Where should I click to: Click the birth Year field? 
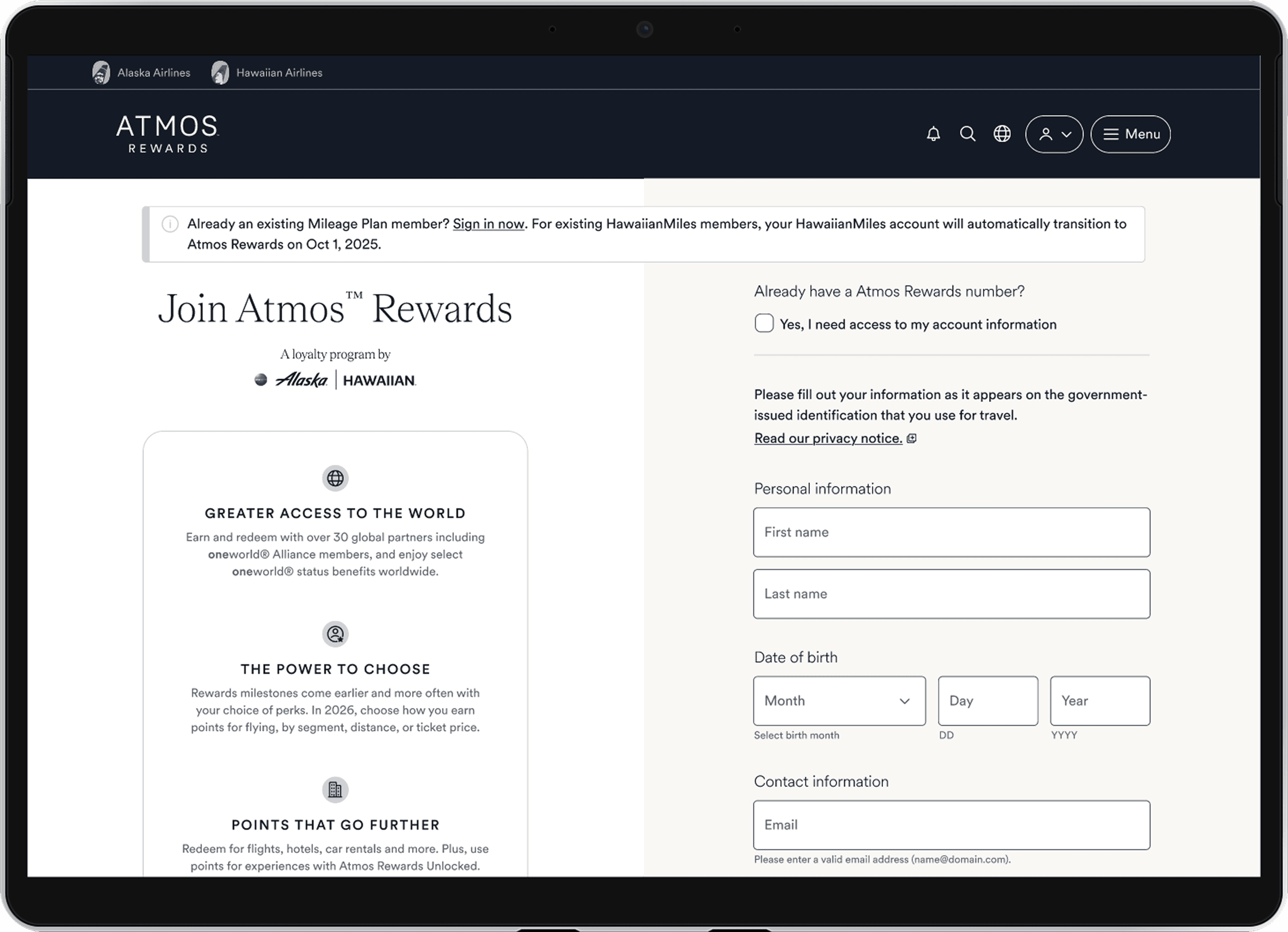(x=1099, y=700)
